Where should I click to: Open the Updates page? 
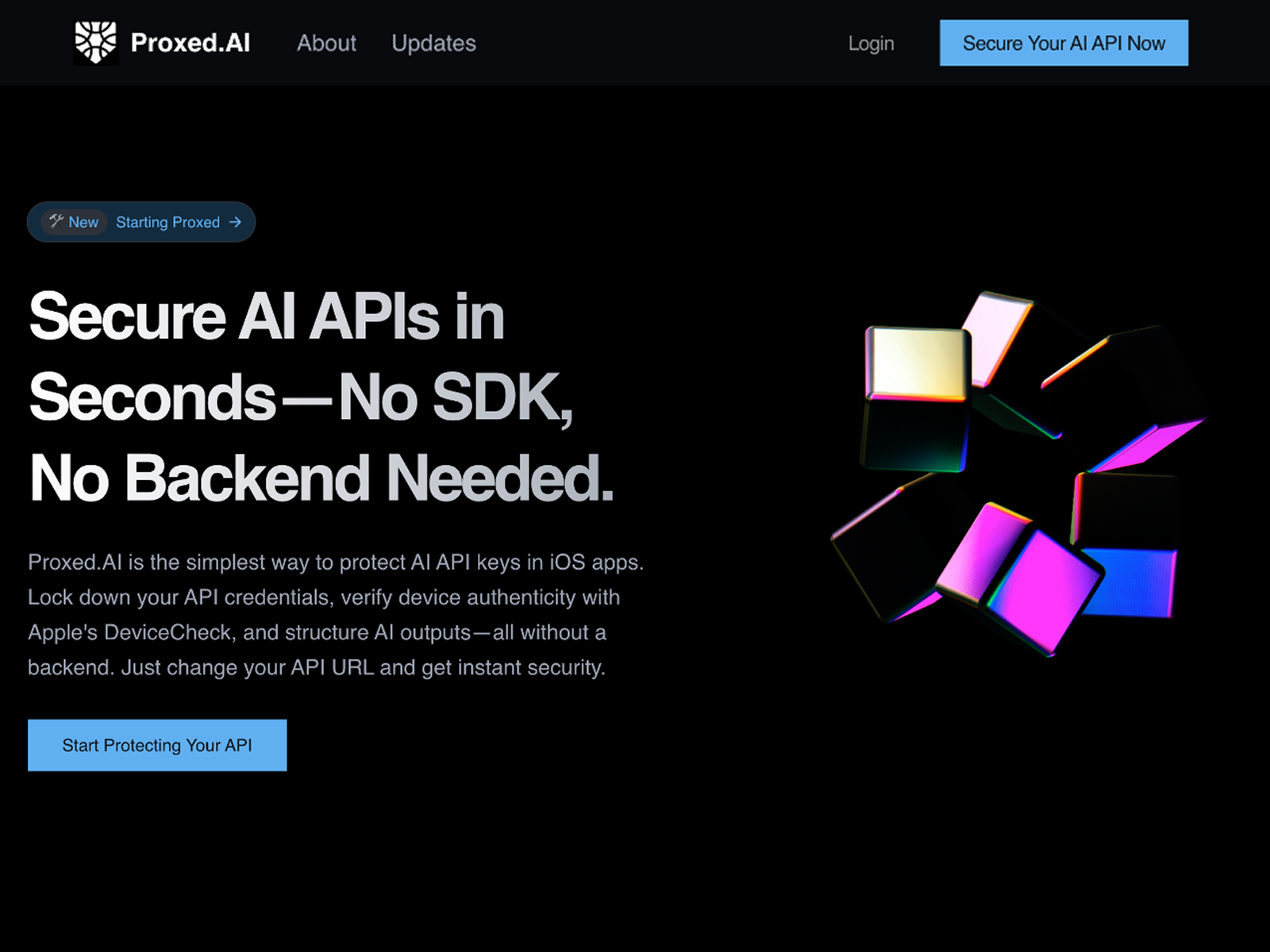pyautogui.click(x=433, y=44)
